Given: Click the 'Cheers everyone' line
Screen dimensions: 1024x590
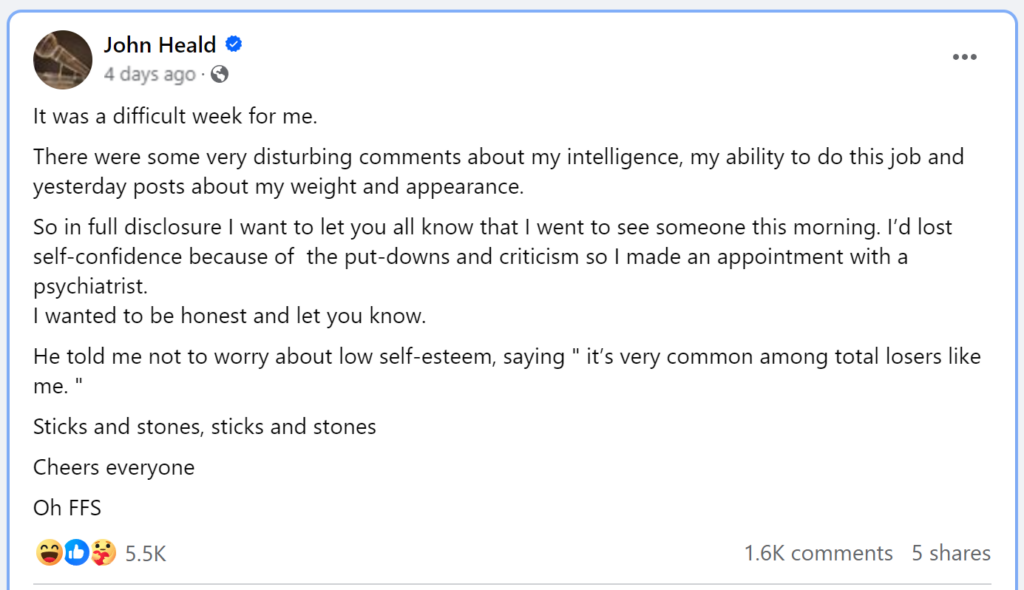Looking at the screenshot, I should coord(114,467).
